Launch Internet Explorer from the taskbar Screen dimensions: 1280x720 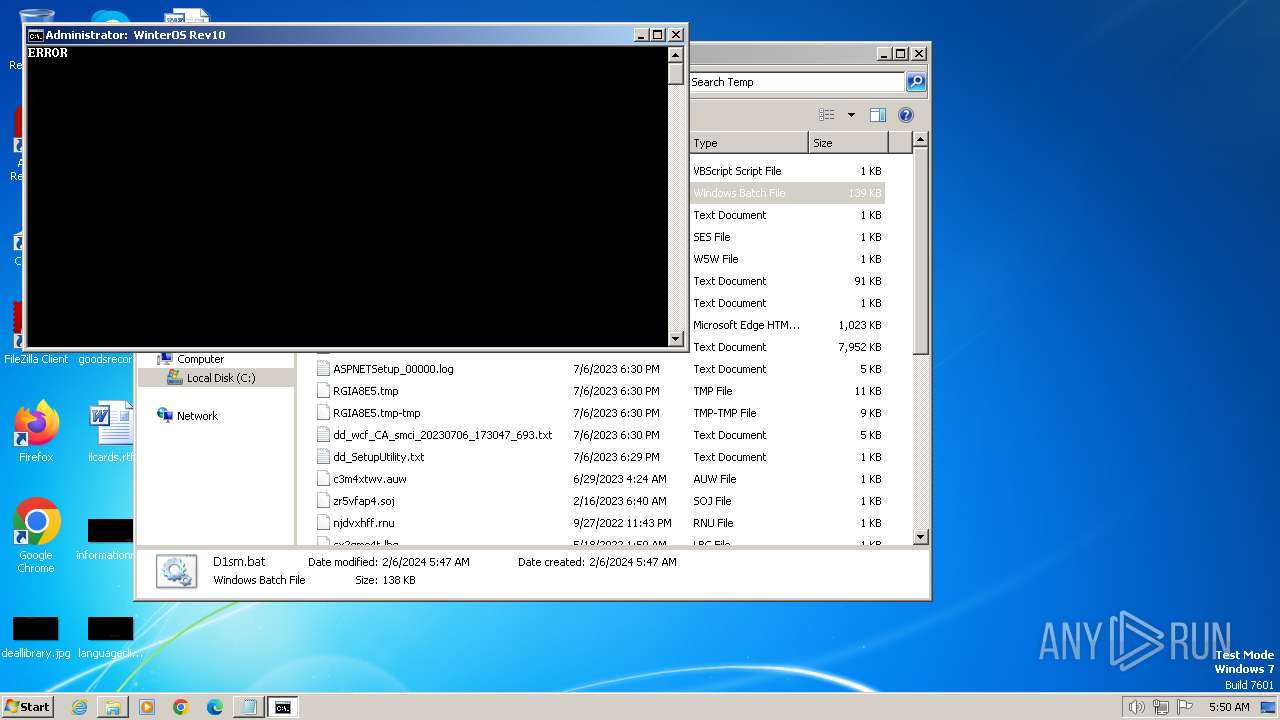(79, 707)
